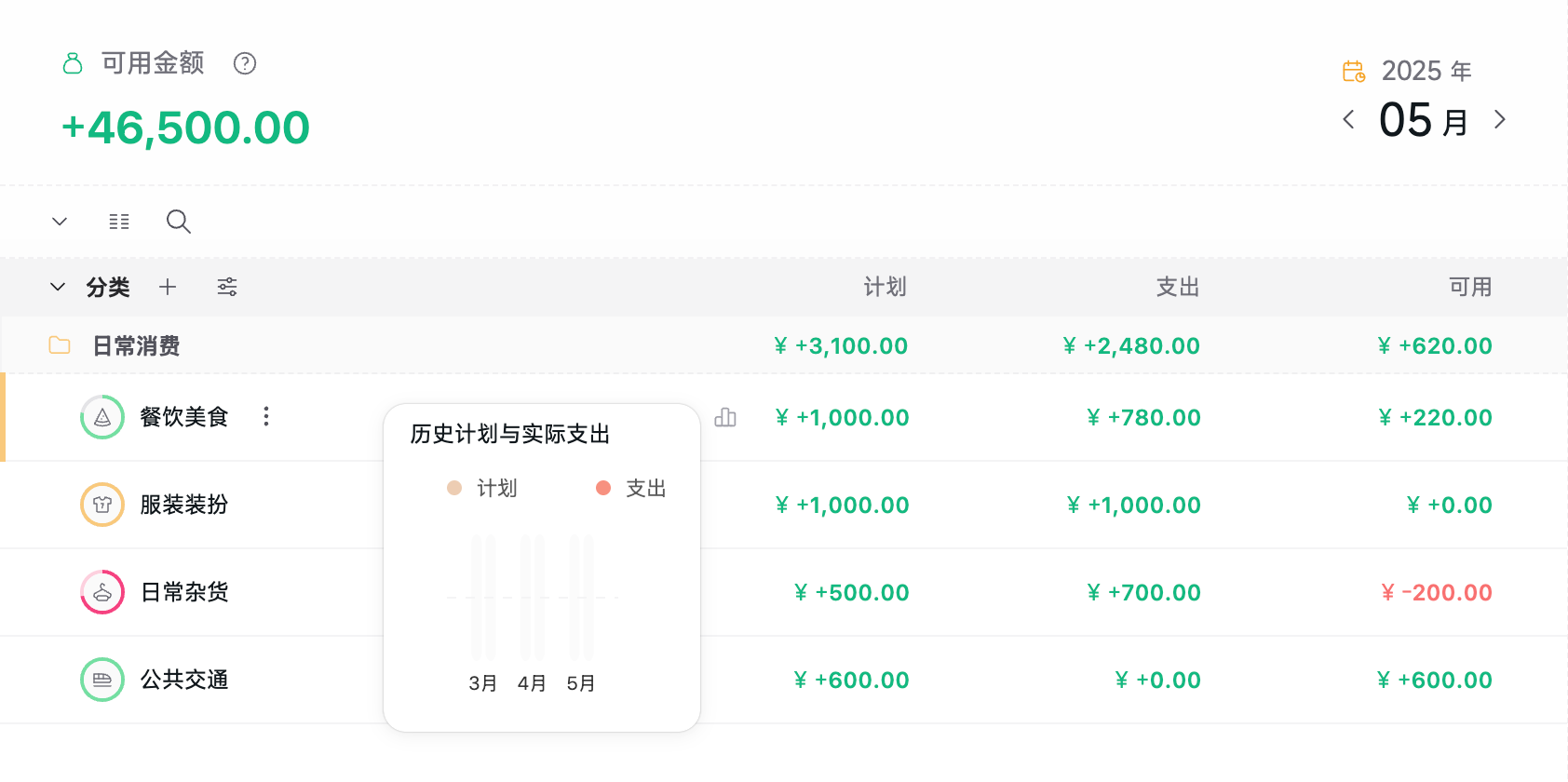Viewport: 1568px width, 782px height.
Task: Add a new category with the plus icon
Action: pyautogui.click(x=168, y=287)
